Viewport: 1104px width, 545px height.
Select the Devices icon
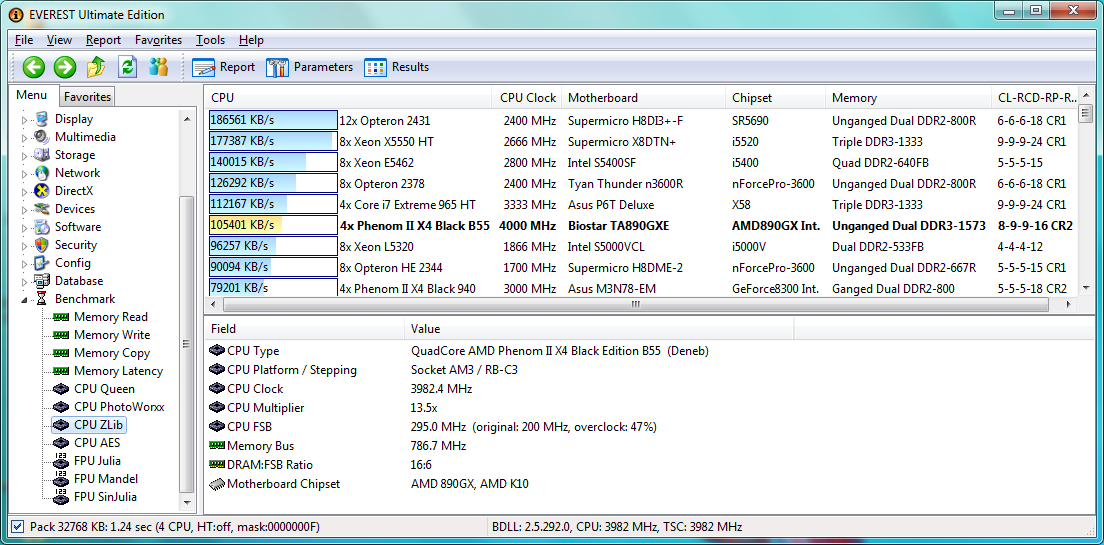pyautogui.click(x=42, y=208)
